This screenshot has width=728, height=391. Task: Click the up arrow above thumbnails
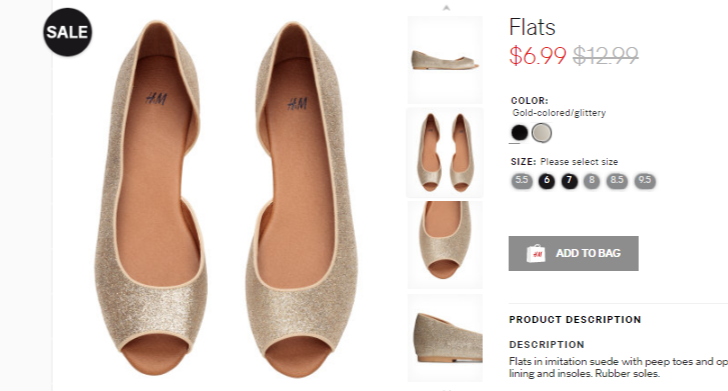[x=446, y=7]
